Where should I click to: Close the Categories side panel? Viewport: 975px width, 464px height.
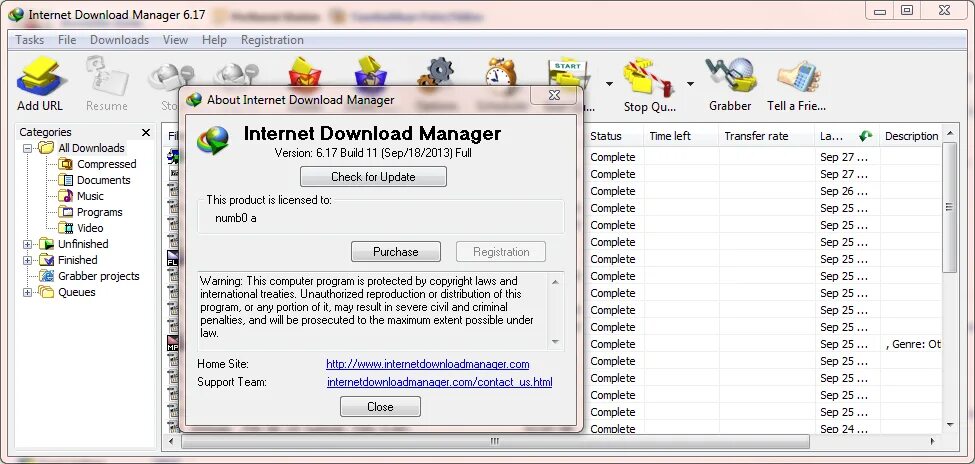(x=146, y=132)
